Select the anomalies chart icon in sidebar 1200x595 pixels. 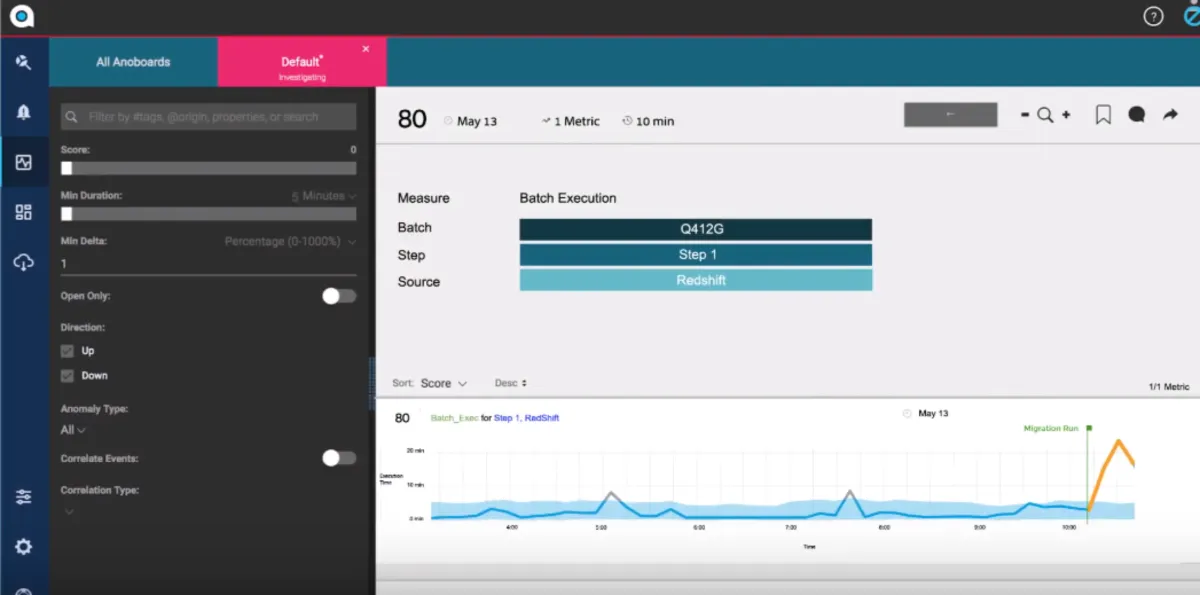point(23,162)
